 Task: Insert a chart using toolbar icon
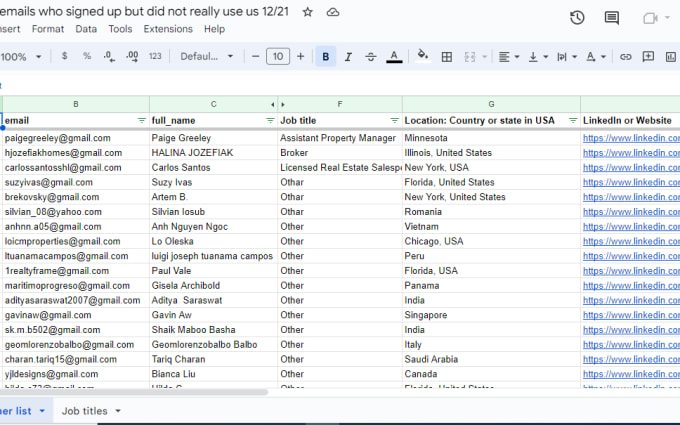670,57
